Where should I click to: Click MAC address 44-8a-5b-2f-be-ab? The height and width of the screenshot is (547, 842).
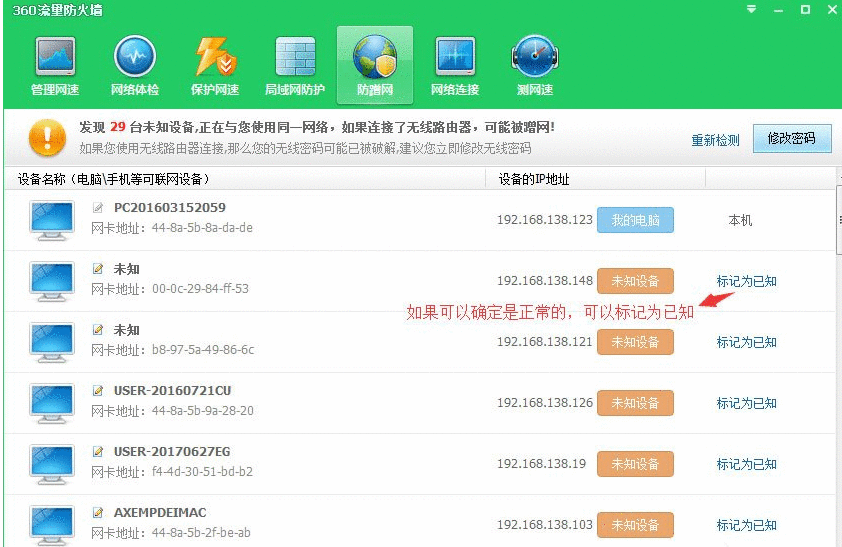[x=201, y=533]
